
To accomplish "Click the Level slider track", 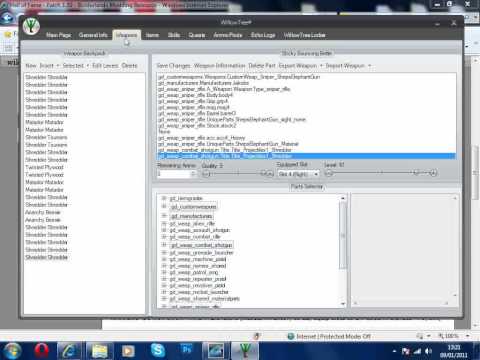I will [x=381, y=173].
